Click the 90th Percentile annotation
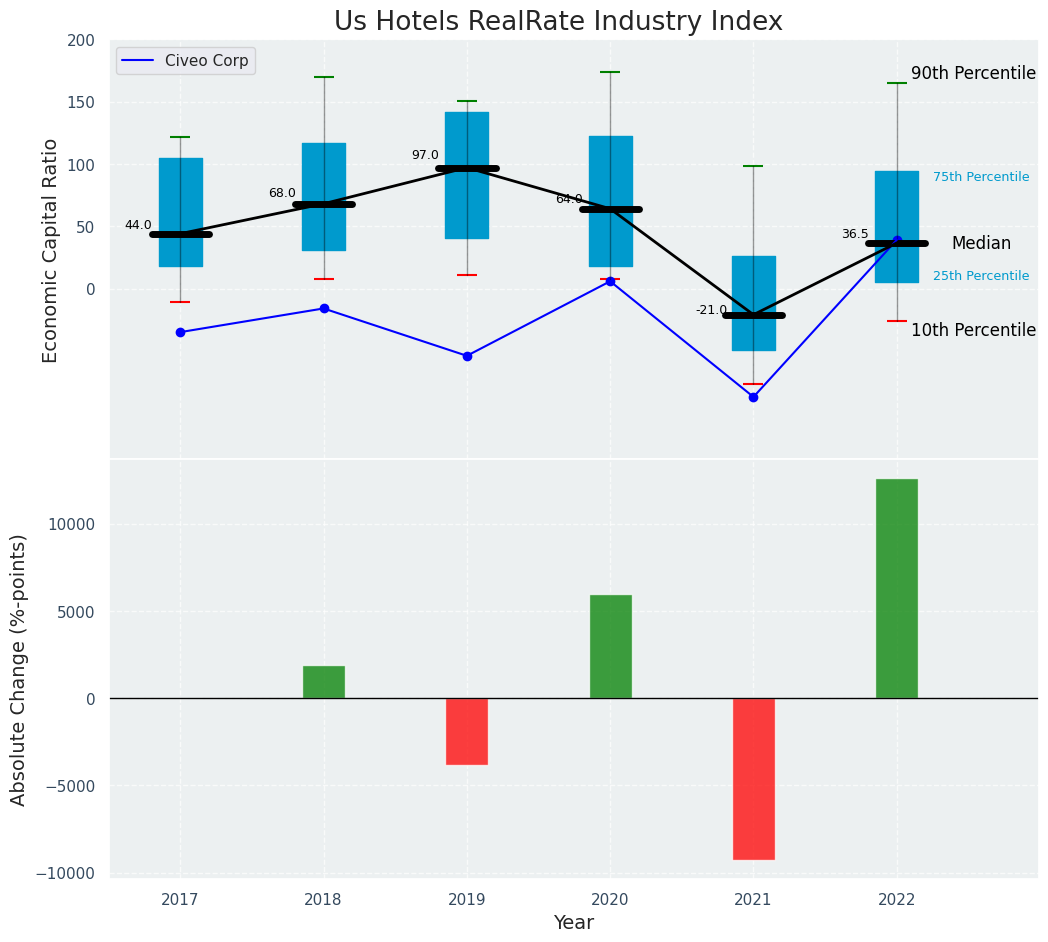Viewport: 1048px width, 942px height. (972, 73)
